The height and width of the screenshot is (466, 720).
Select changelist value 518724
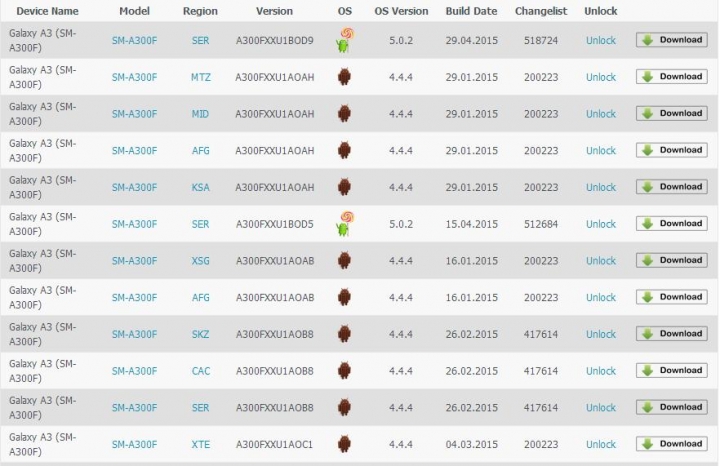pos(541,40)
